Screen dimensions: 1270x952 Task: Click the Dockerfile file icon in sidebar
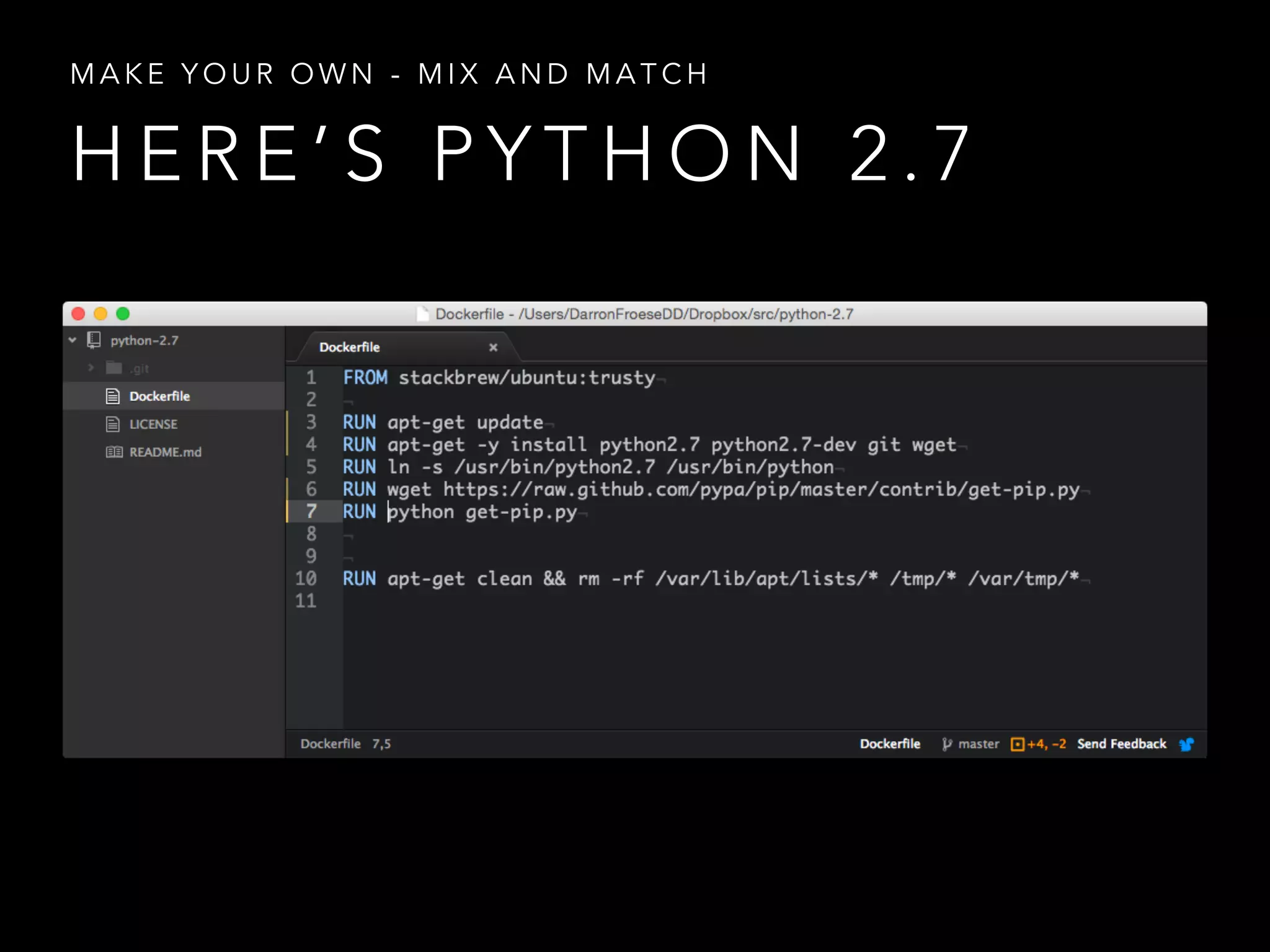coord(113,396)
